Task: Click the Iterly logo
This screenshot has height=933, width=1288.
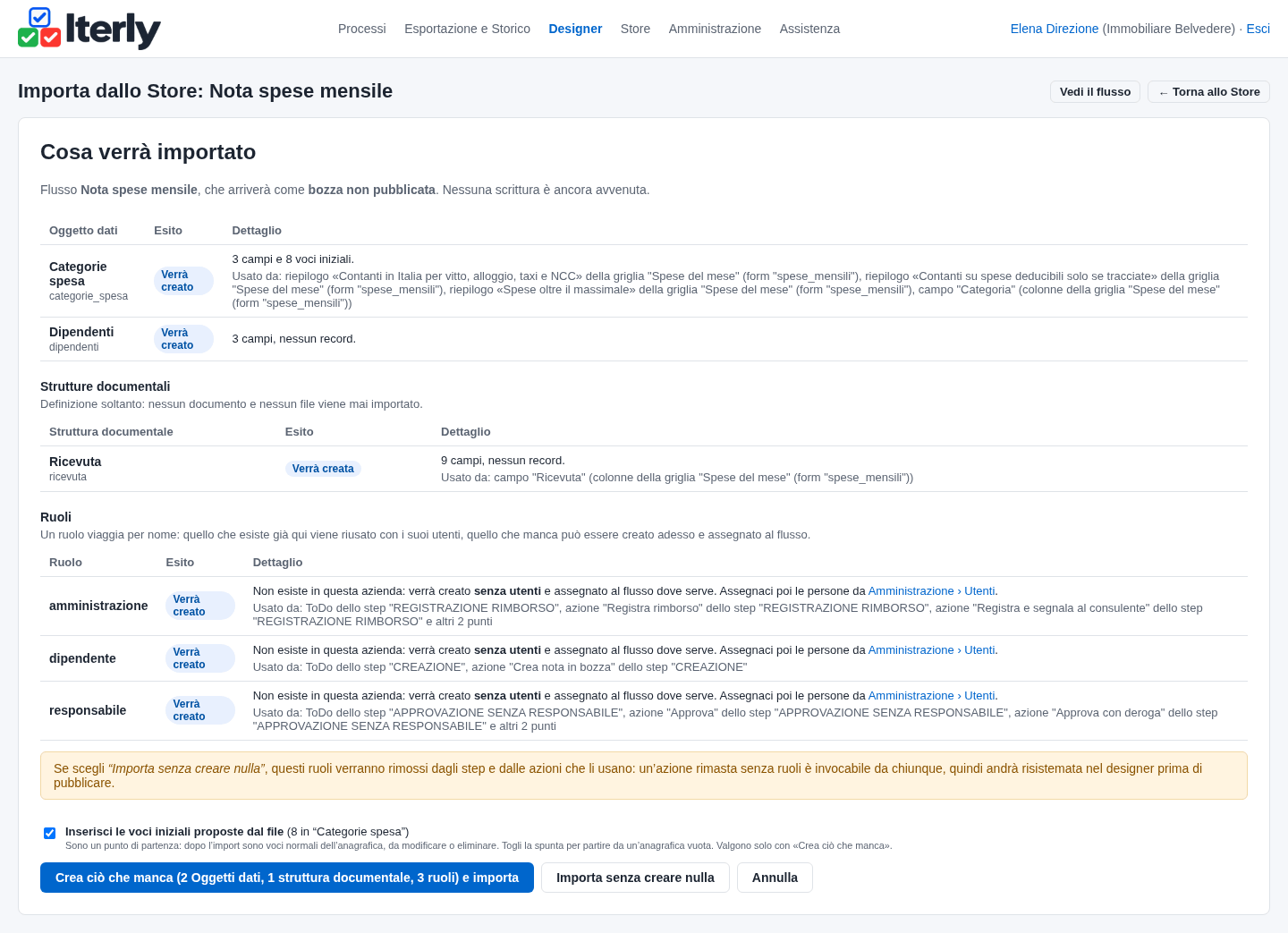Action: [89, 29]
